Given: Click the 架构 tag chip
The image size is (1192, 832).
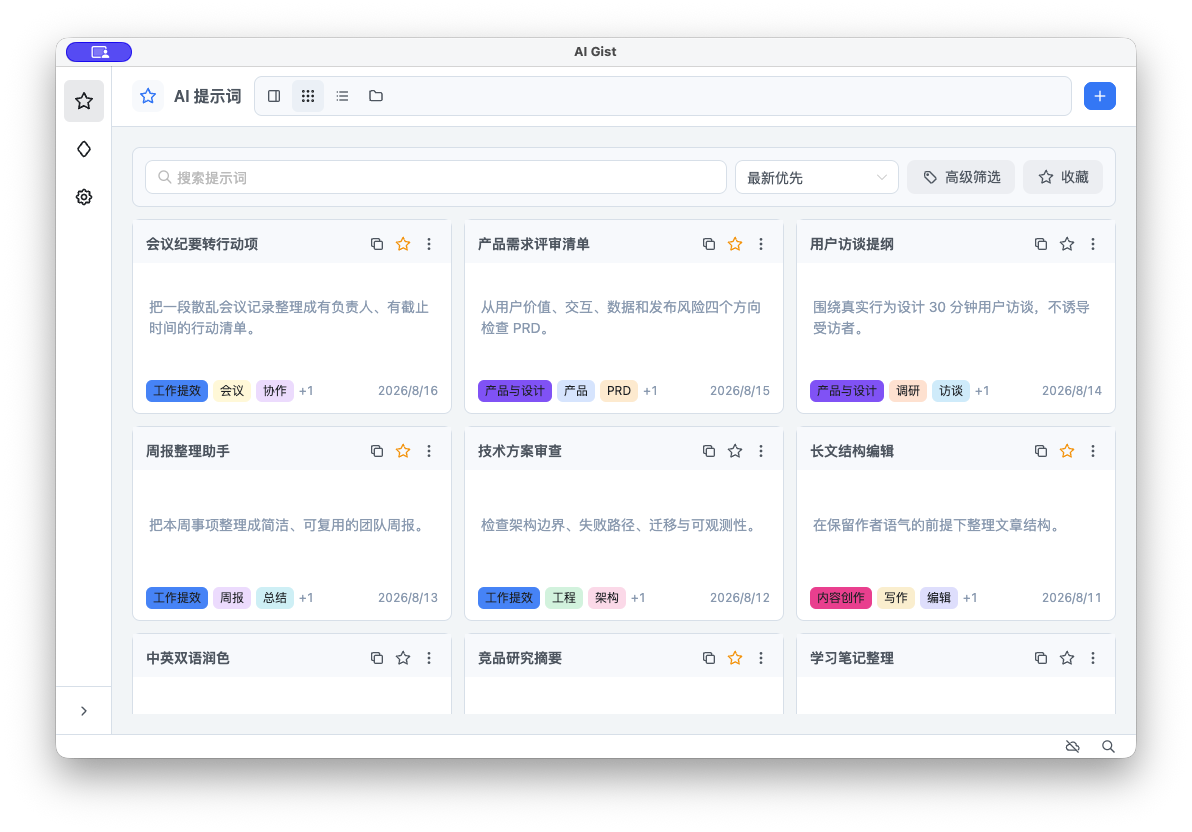Looking at the screenshot, I should point(607,598).
